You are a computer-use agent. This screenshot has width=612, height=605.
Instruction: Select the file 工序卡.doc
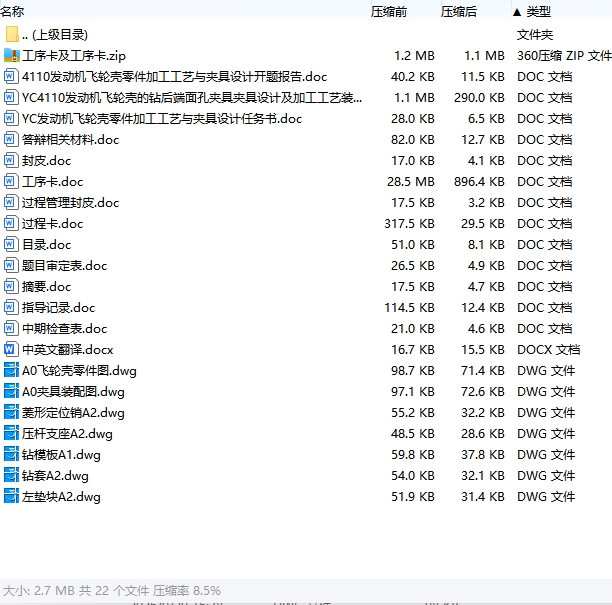click(52, 182)
